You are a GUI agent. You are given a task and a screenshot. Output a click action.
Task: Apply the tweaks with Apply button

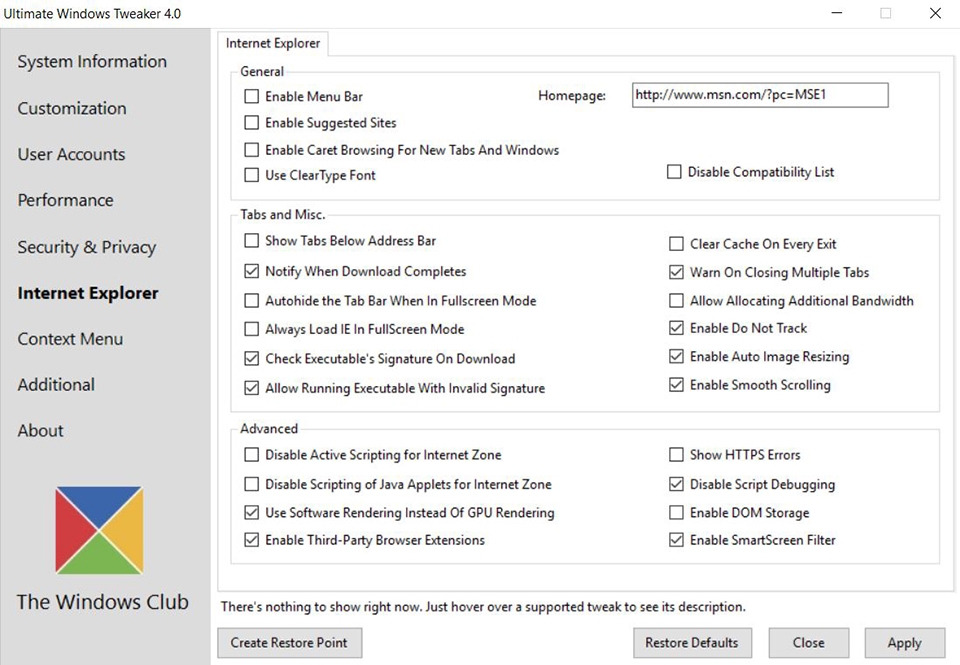[x=905, y=643]
